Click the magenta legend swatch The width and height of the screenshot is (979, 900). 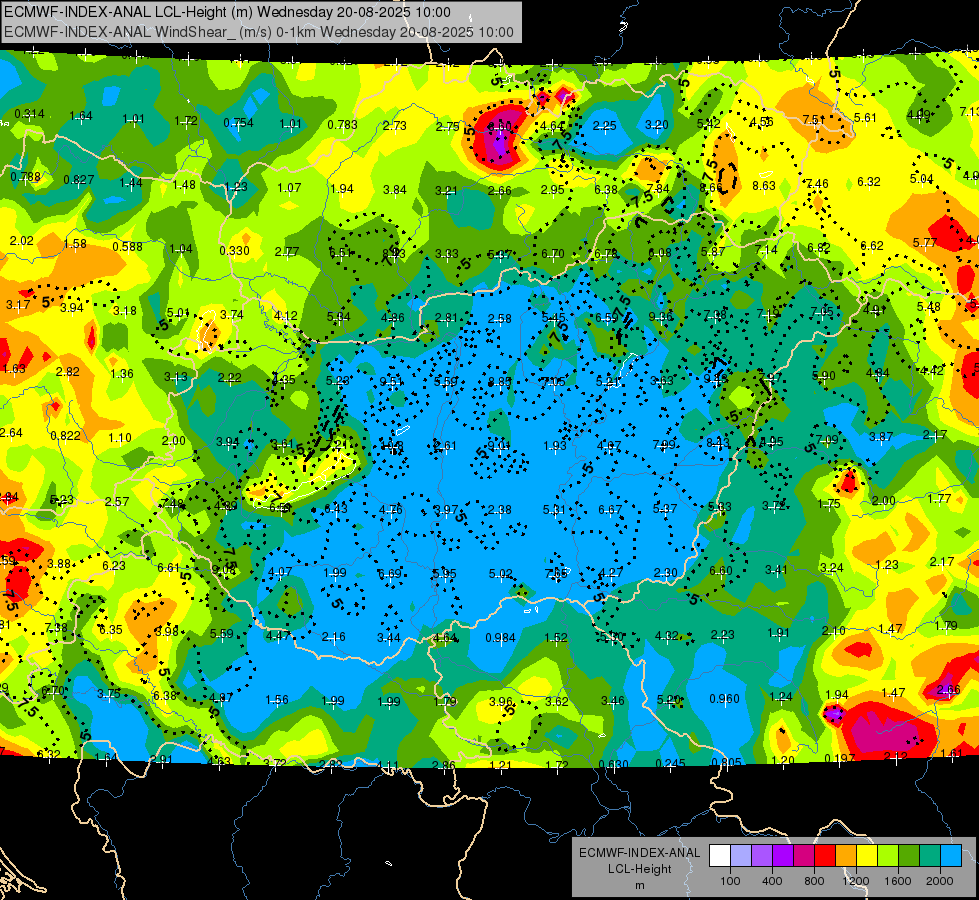point(804,856)
